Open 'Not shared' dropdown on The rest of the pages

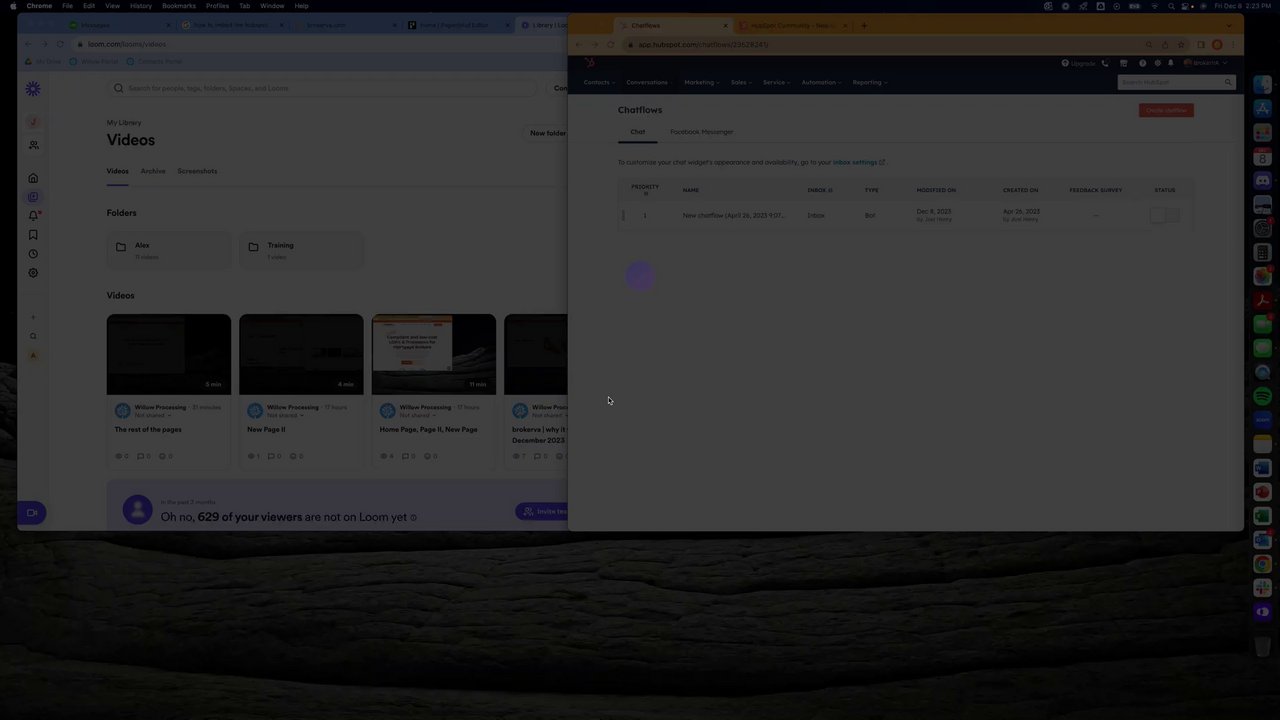click(x=151, y=415)
